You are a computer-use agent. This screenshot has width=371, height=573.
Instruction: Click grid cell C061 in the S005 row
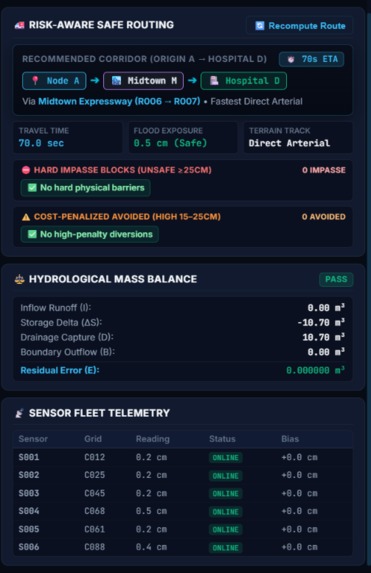coord(95,529)
